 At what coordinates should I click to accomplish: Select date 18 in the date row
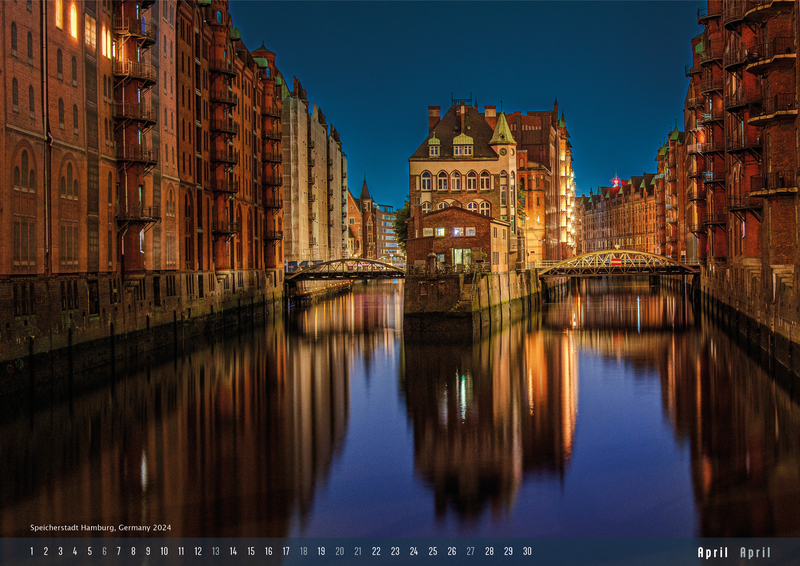(304, 551)
